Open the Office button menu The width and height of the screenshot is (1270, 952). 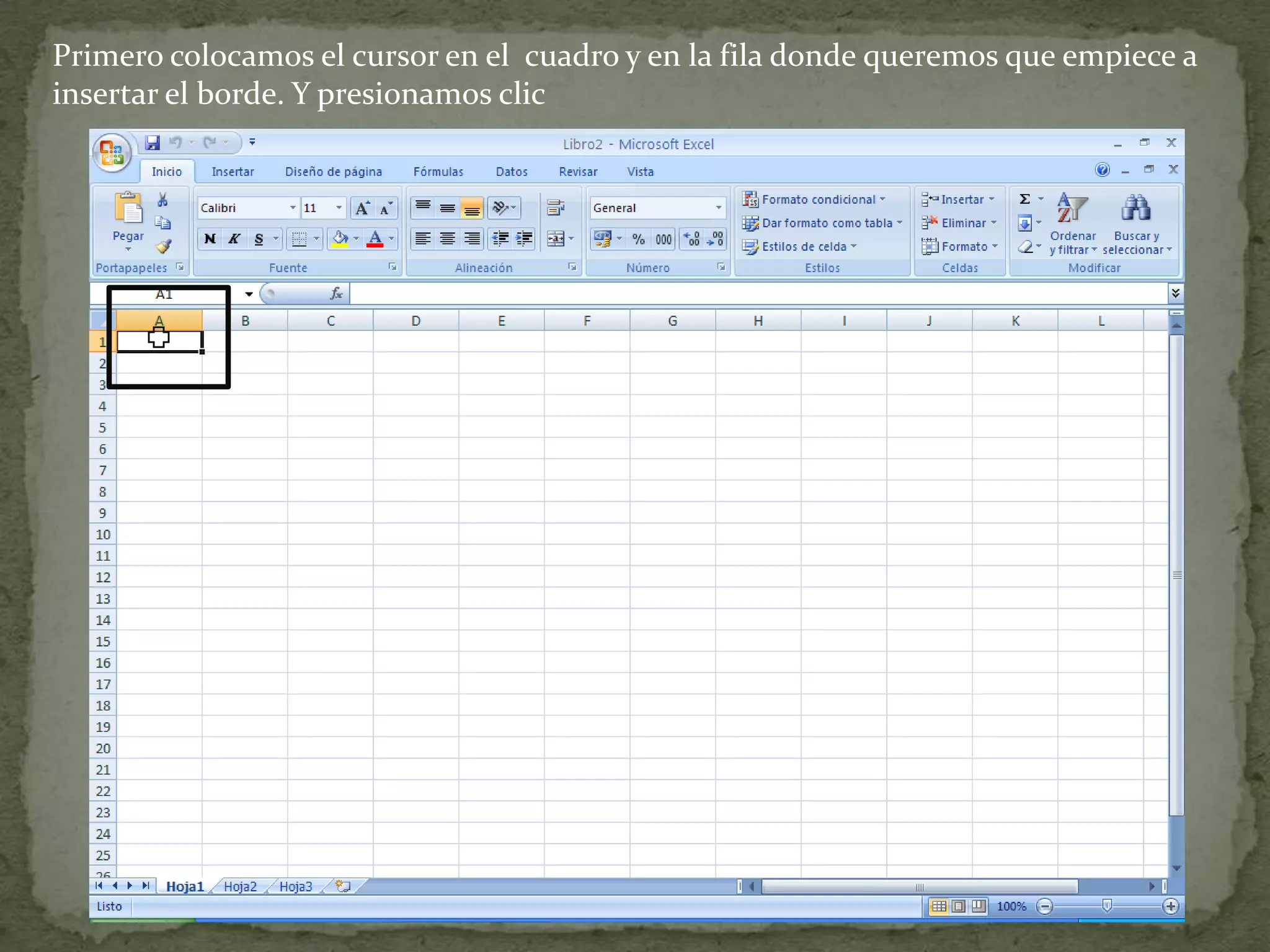point(112,152)
